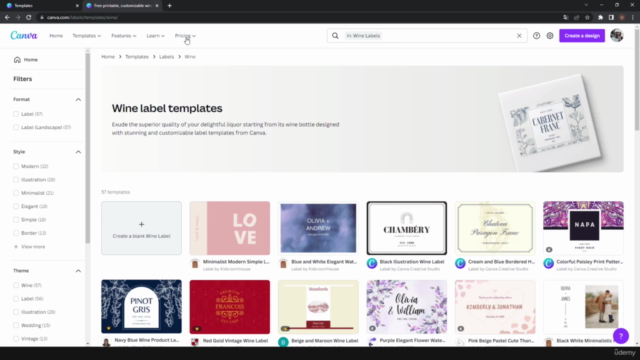
Task: Enable the Modern style filter
Action: pyautogui.click(x=16, y=166)
